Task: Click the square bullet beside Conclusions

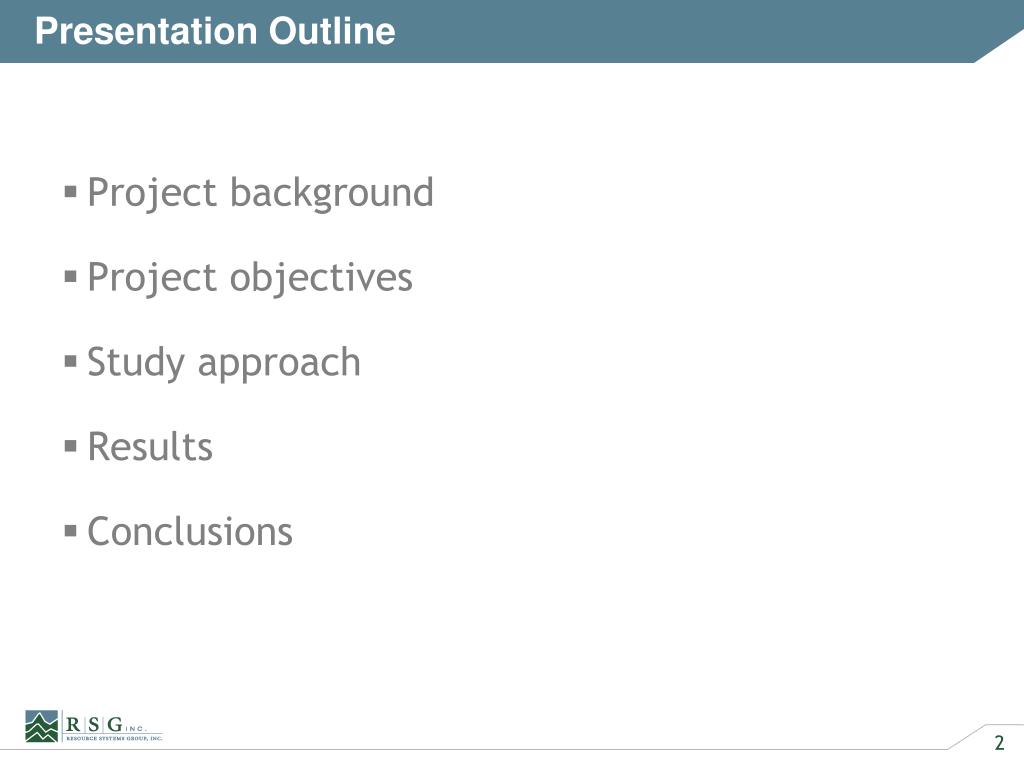Action: coord(71,531)
